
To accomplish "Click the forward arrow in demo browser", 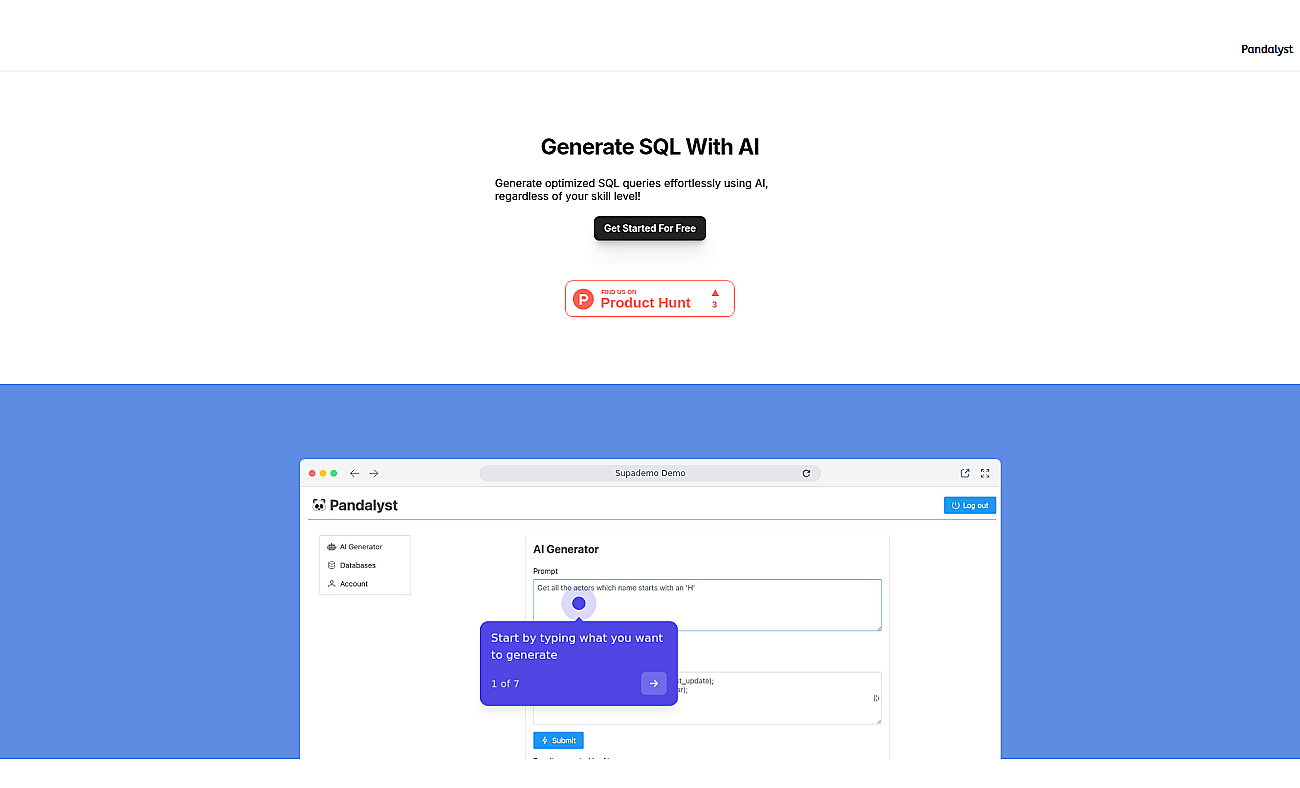I will (x=374, y=473).
